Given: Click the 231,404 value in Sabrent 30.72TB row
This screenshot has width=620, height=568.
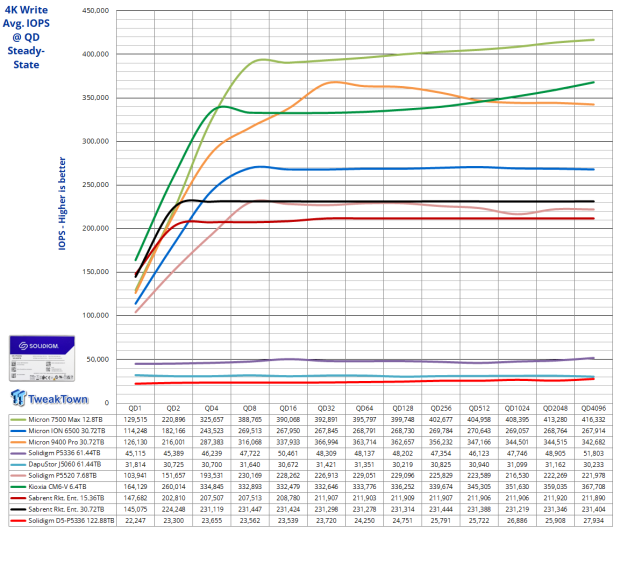Looking at the screenshot, I should tap(594, 509).
